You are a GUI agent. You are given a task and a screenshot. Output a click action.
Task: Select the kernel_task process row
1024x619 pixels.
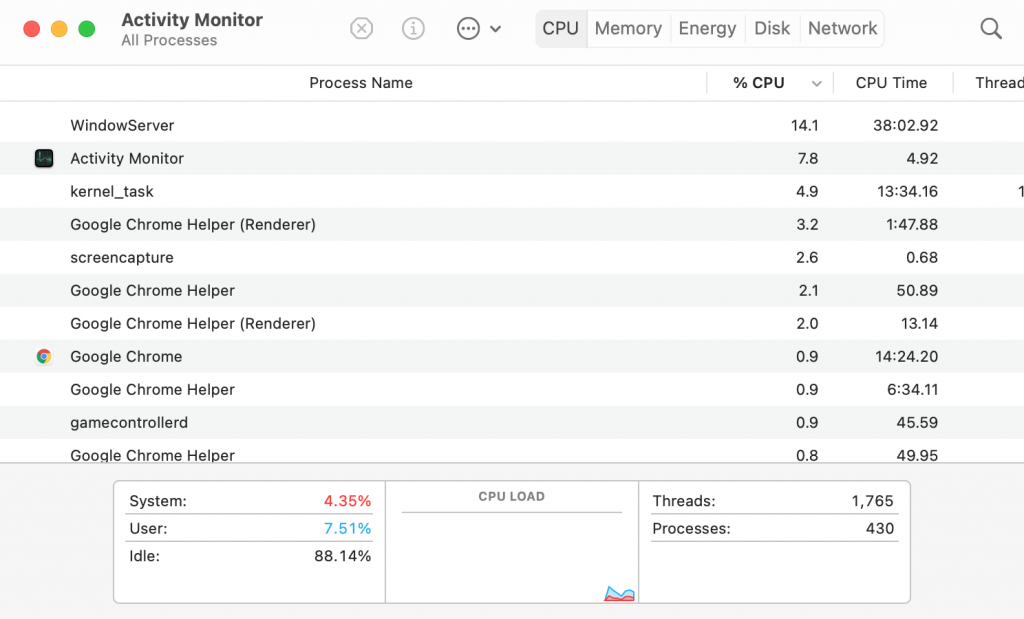[512, 191]
